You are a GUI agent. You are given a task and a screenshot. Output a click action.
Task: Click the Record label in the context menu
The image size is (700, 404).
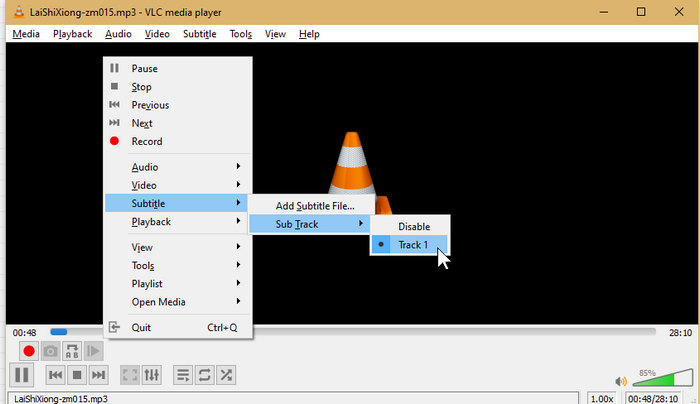click(147, 142)
